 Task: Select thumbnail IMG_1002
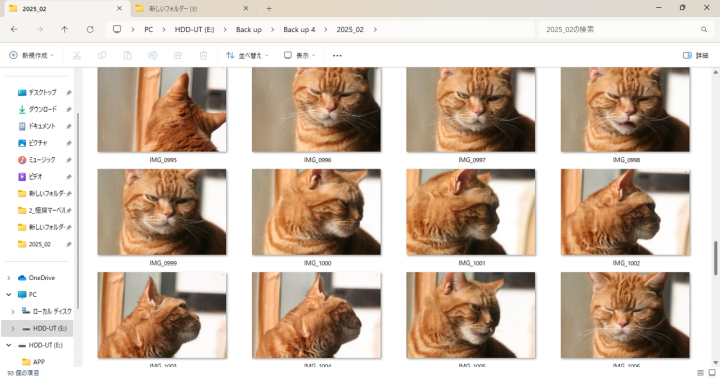tap(625, 212)
